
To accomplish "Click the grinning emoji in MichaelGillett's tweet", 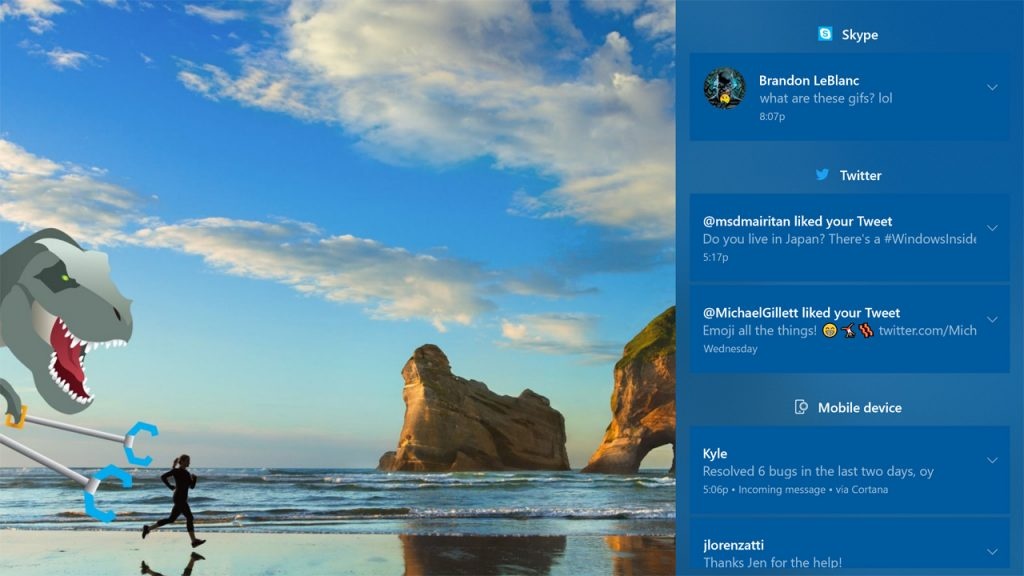I will [x=828, y=330].
